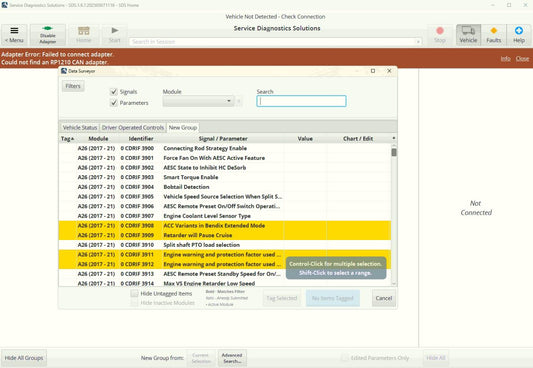
Task: Select row Connecting Rod Strategy Enable
Action: [x=225, y=148]
